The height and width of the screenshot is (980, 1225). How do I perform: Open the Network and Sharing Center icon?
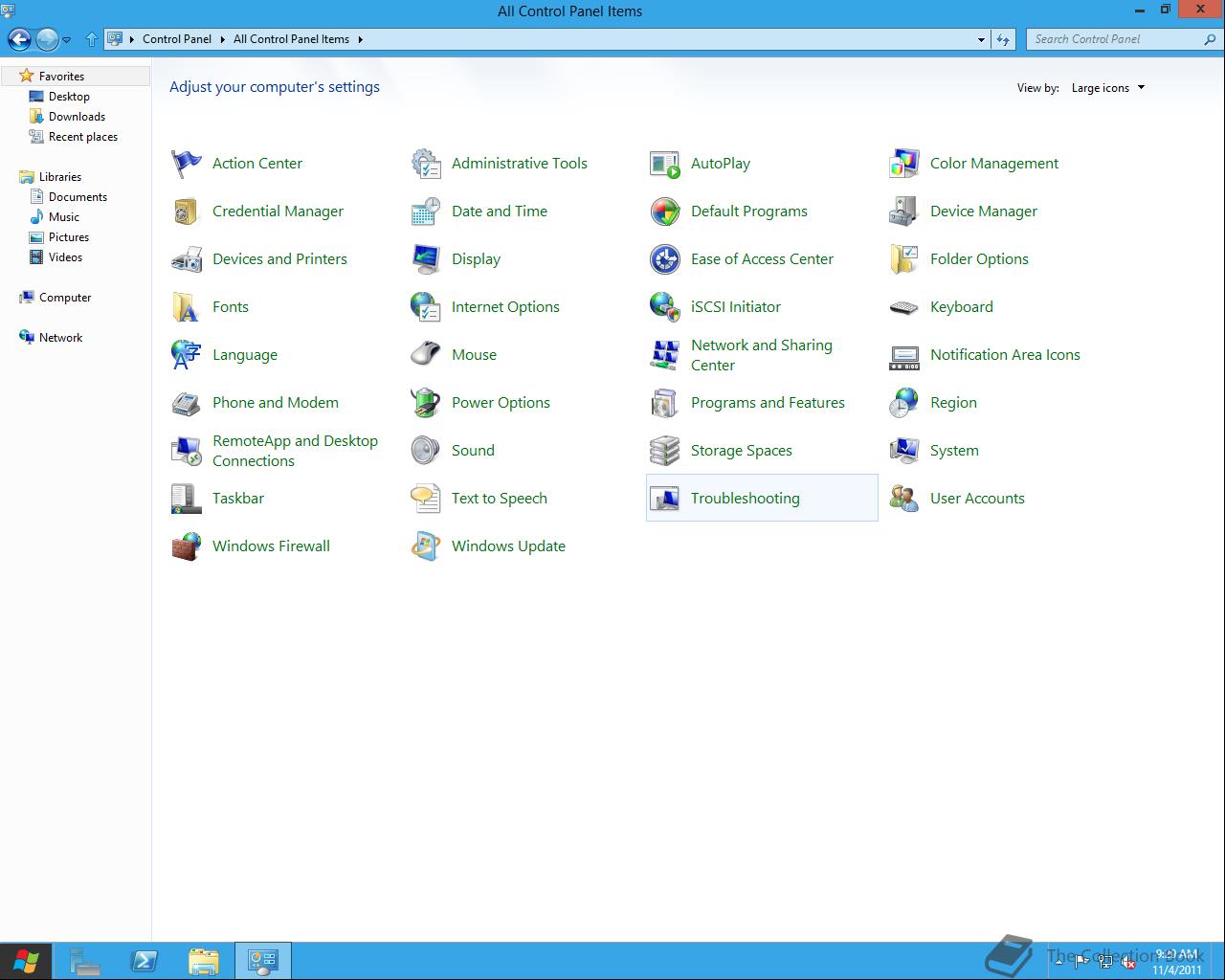click(664, 355)
